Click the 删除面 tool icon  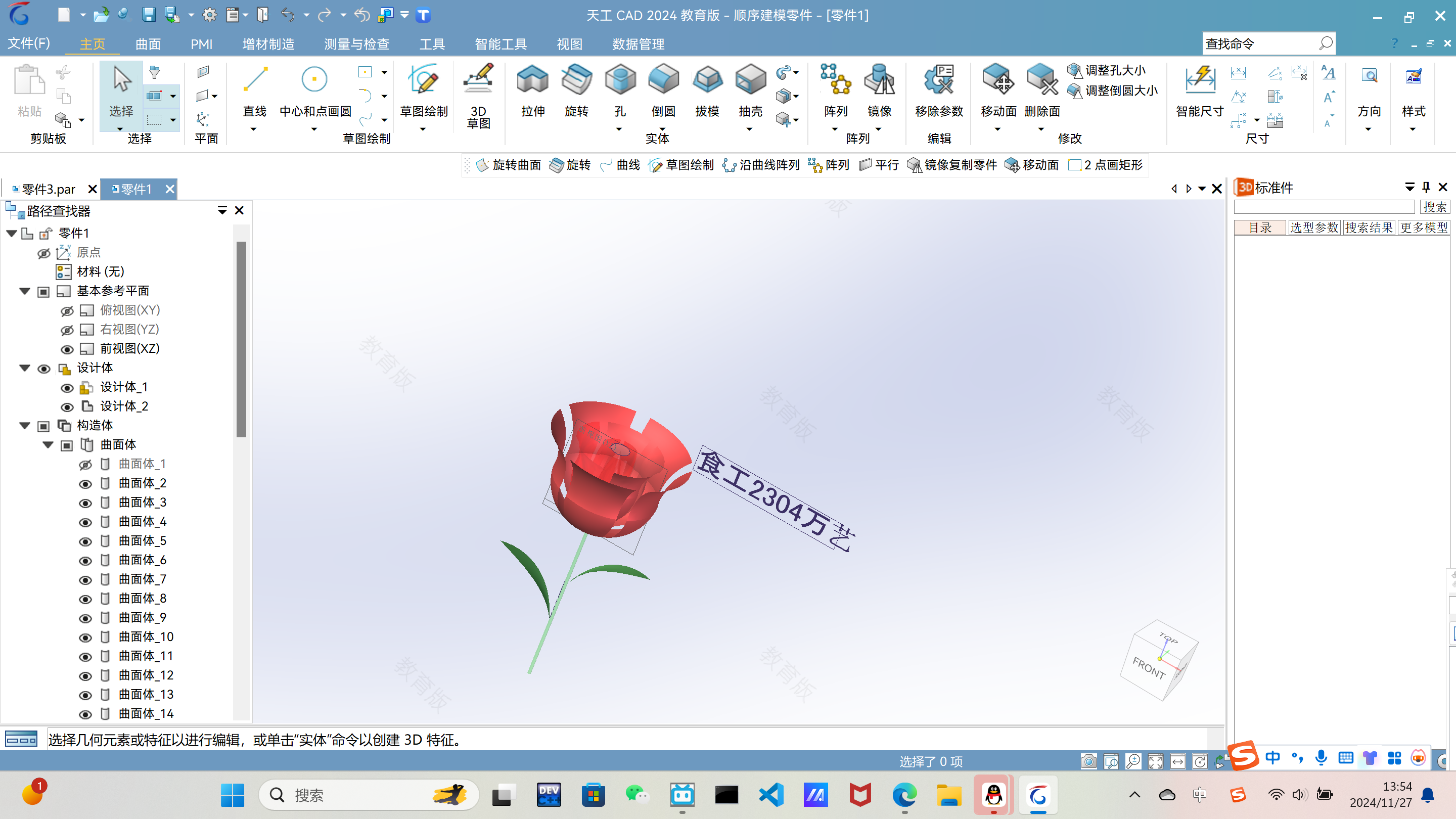click(1041, 79)
